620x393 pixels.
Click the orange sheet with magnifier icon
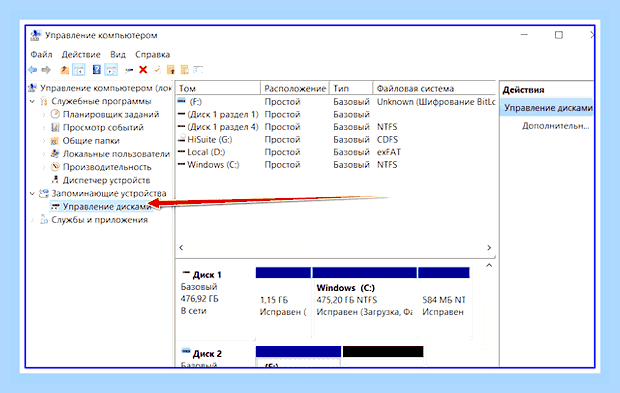click(x=185, y=70)
